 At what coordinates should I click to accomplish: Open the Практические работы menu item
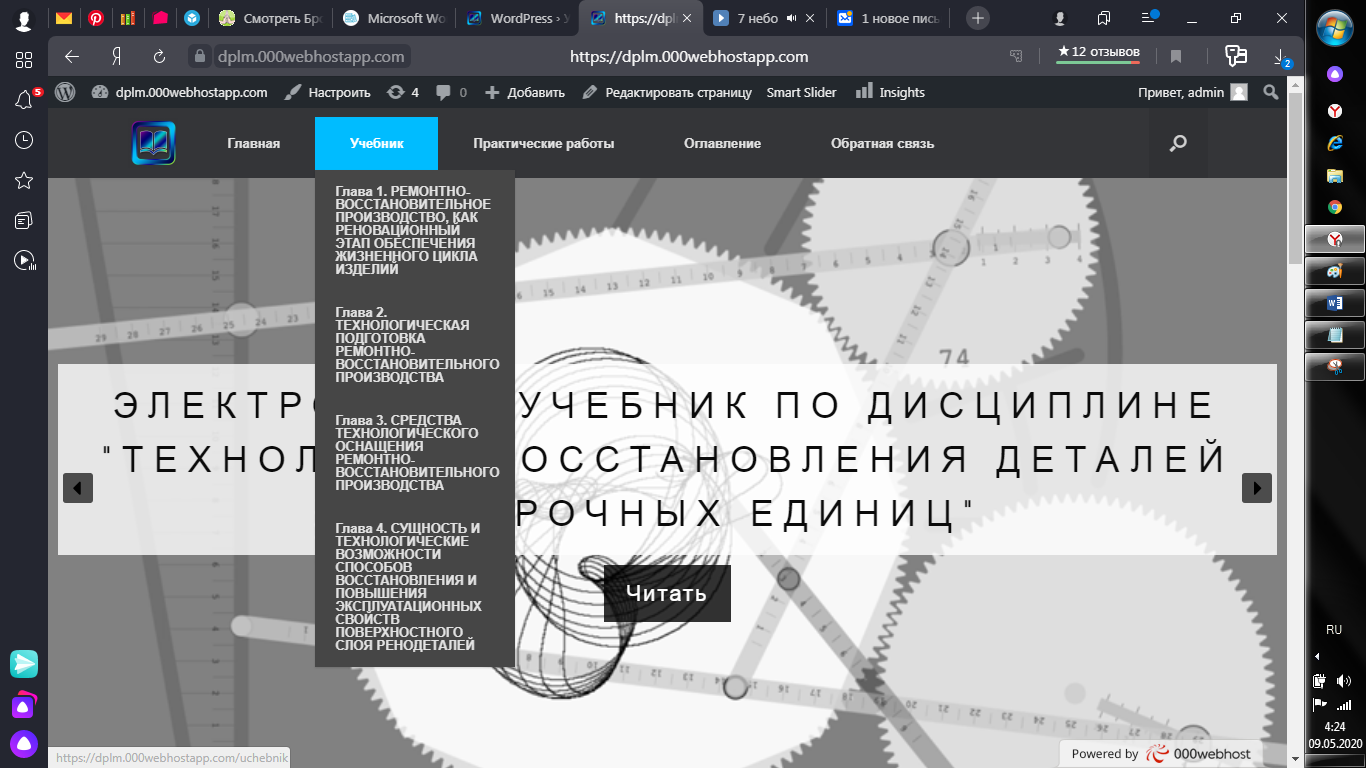pyautogui.click(x=543, y=143)
